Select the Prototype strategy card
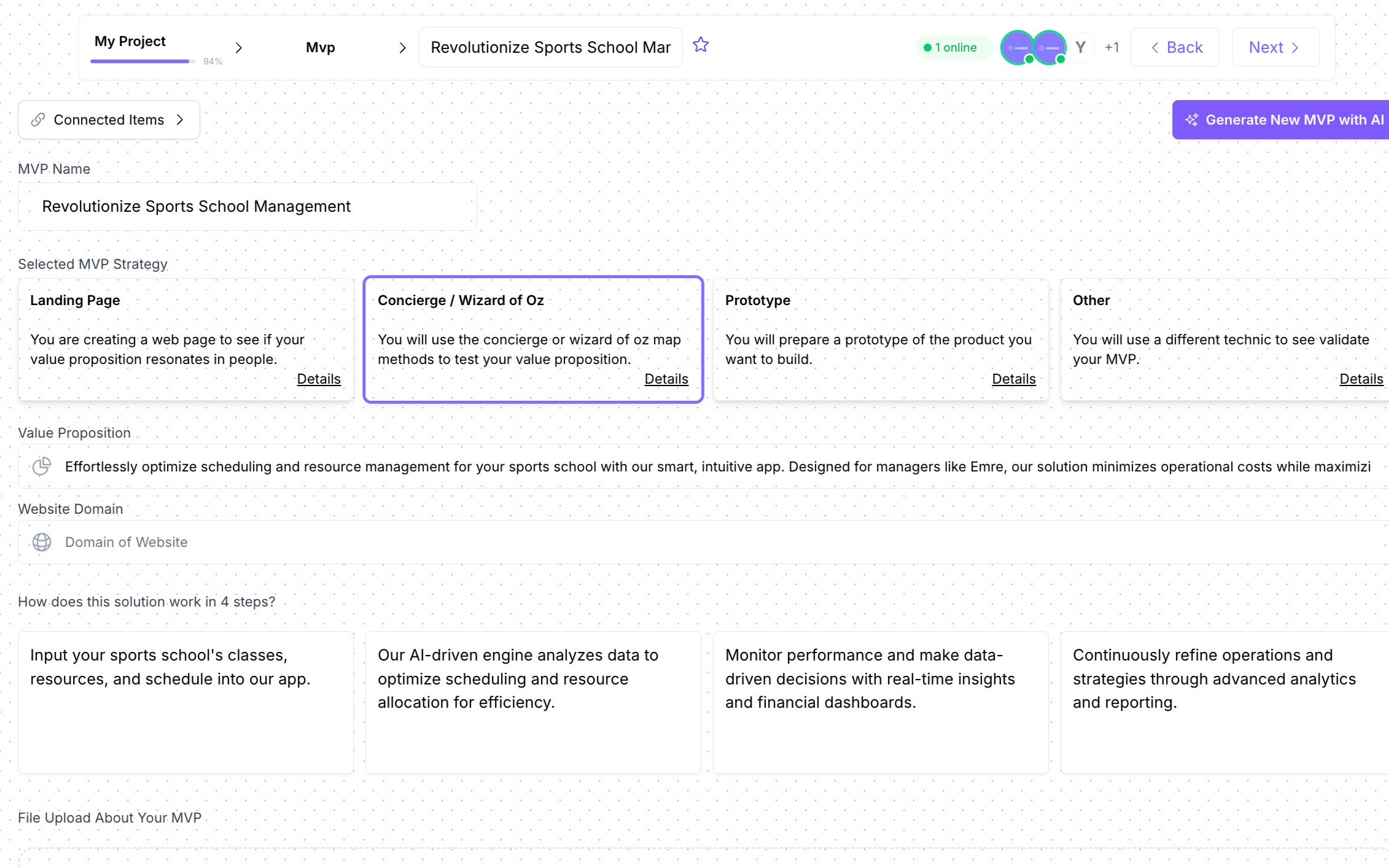Screen dimensions: 1389x868 point(881,339)
